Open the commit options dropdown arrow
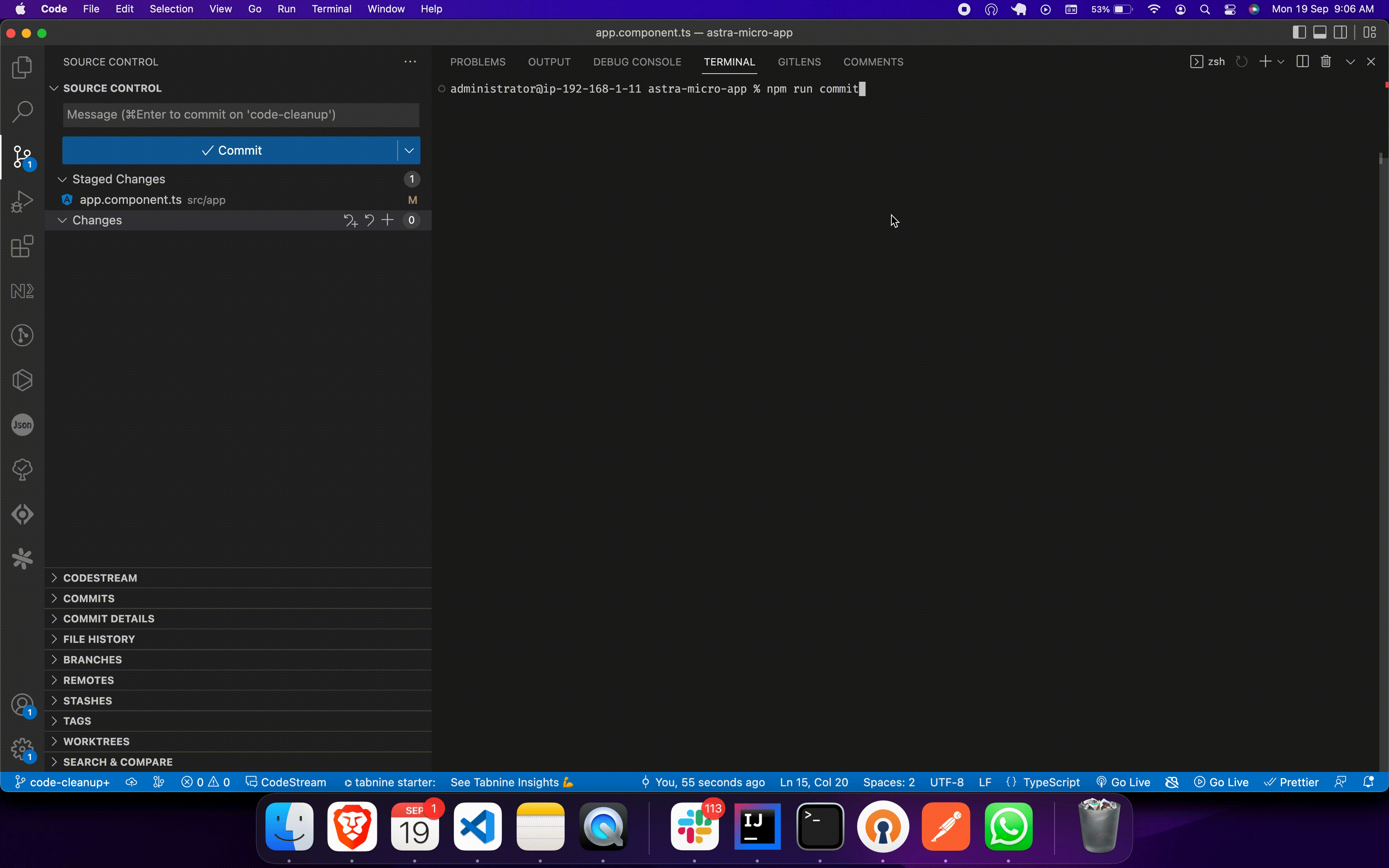This screenshot has height=868, width=1389. [409, 150]
